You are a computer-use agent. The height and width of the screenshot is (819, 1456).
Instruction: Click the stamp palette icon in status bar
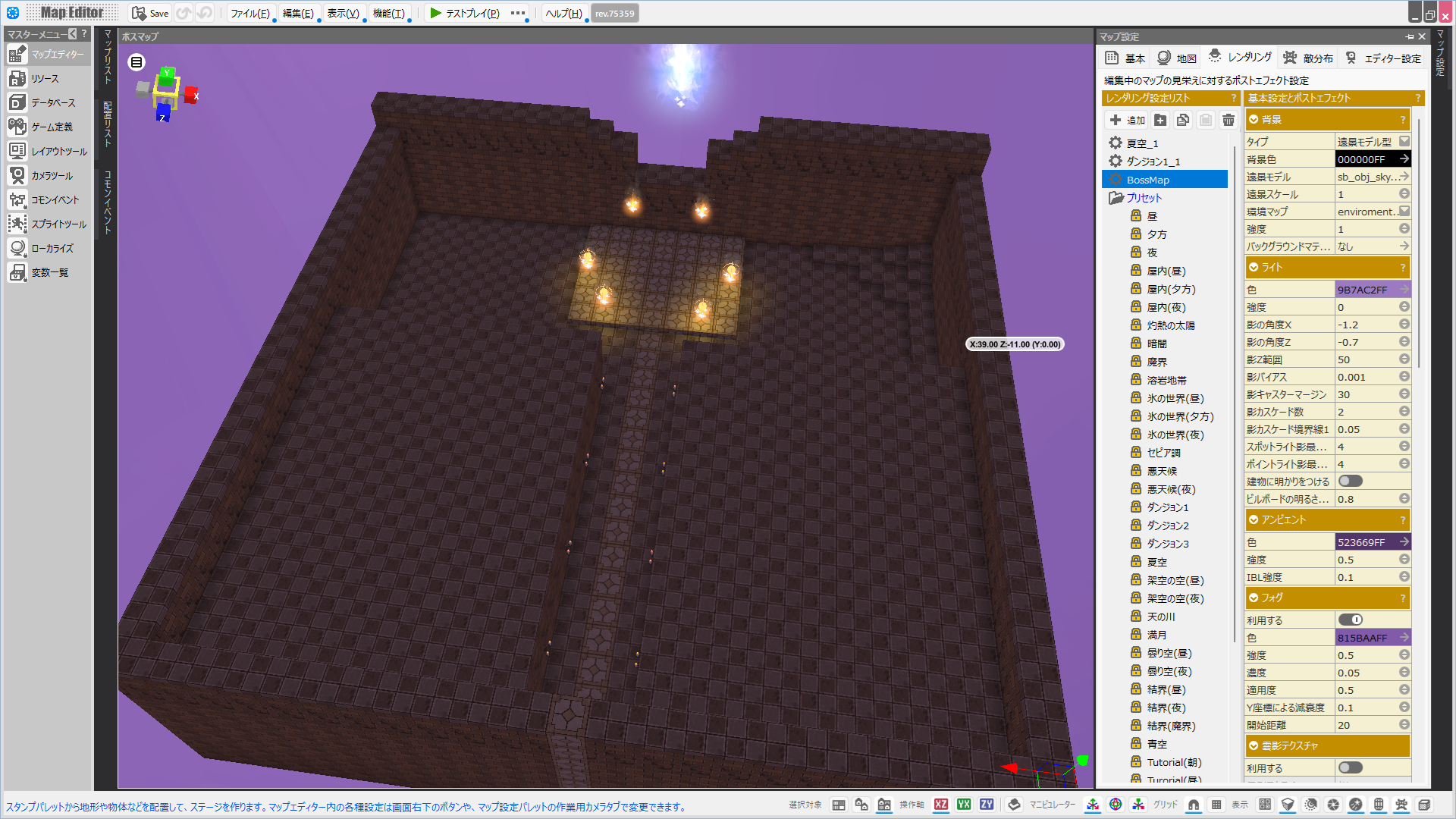[x=1014, y=805]
